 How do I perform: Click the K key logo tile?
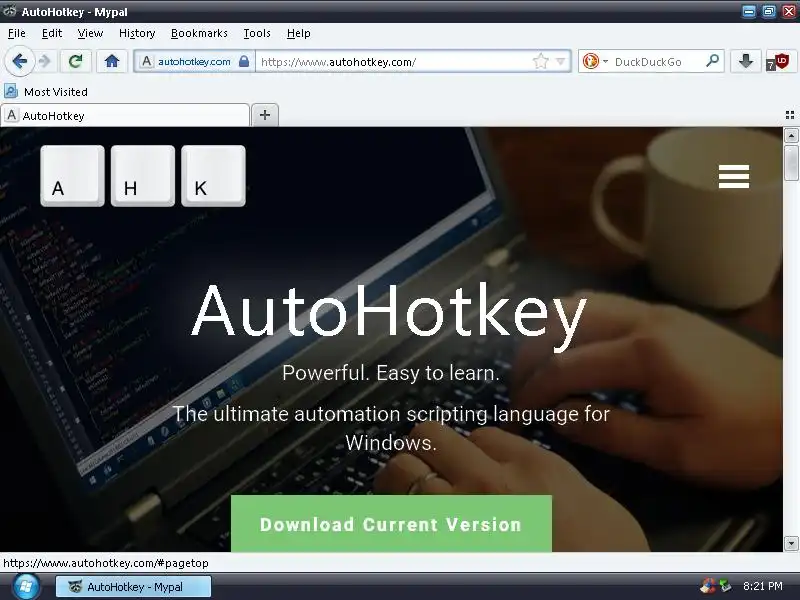pyautogui.click(x=213, y=176)
